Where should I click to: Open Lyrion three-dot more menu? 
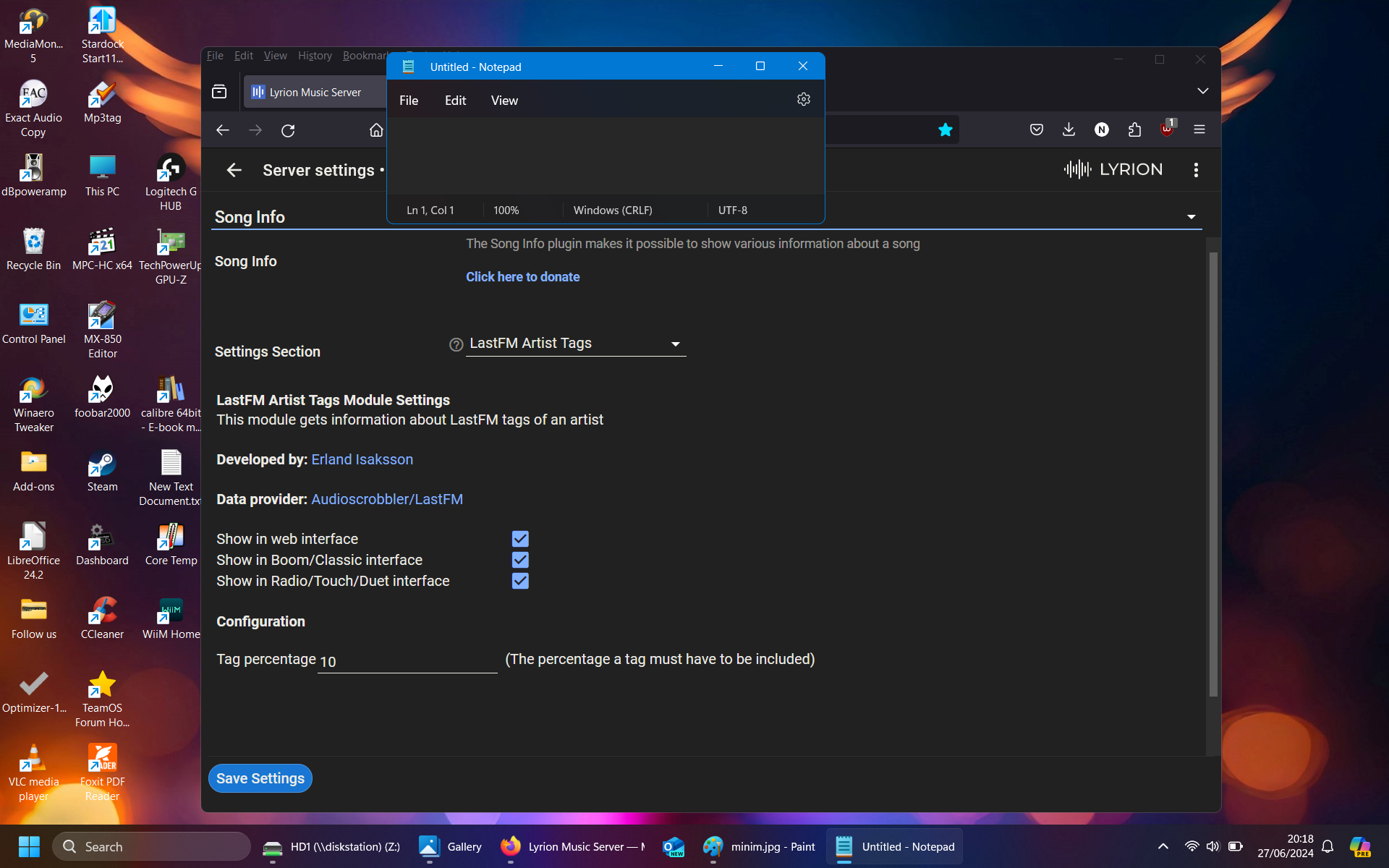[x=1196, y=170]
